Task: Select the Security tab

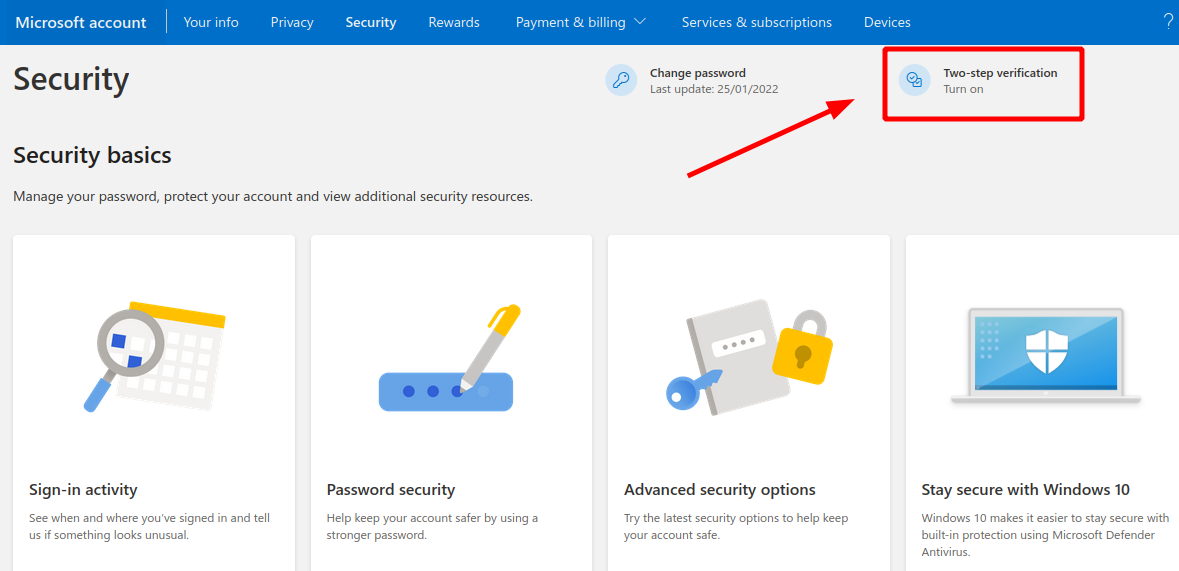Action: click(371, 23)
